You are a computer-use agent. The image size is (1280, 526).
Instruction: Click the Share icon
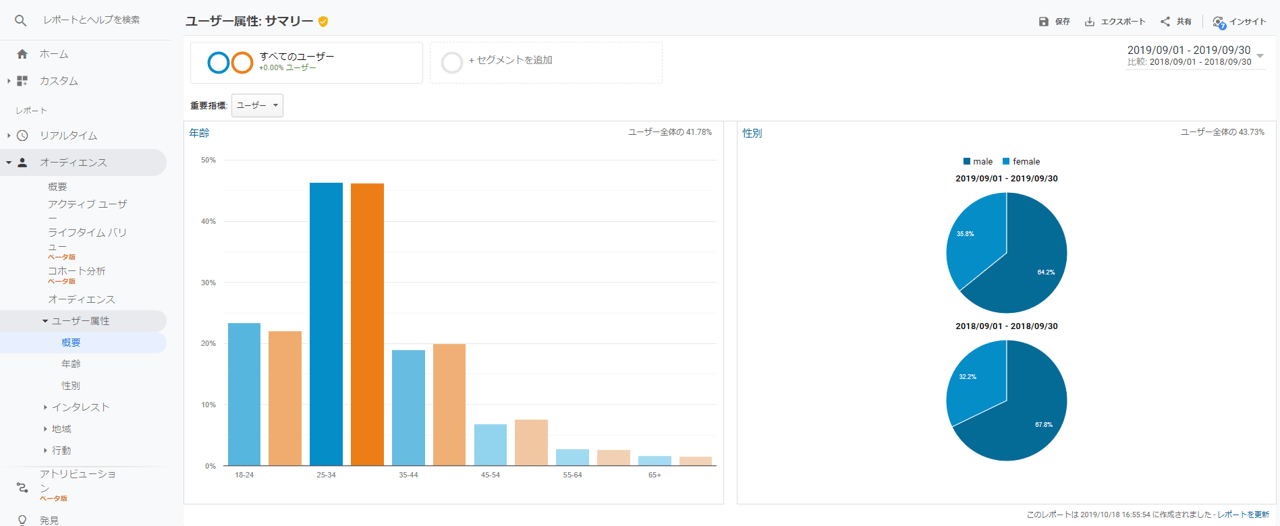tap(1165, 22)
